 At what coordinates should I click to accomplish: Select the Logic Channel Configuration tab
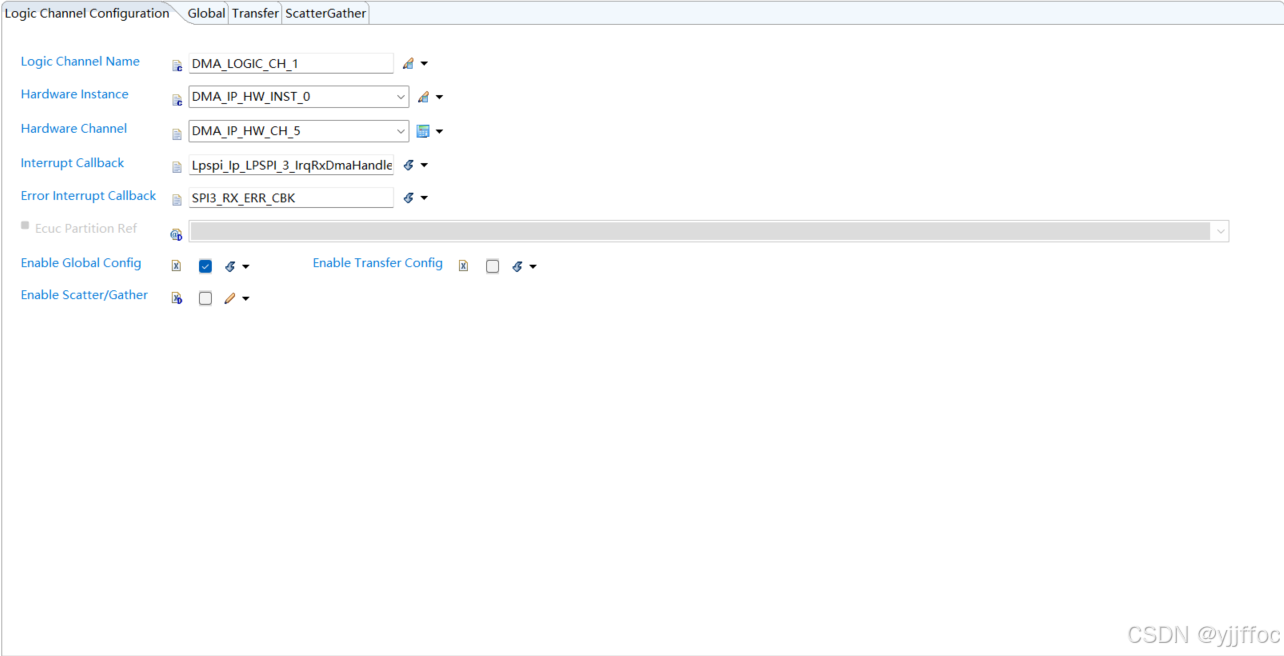click(x=87, y=13)
